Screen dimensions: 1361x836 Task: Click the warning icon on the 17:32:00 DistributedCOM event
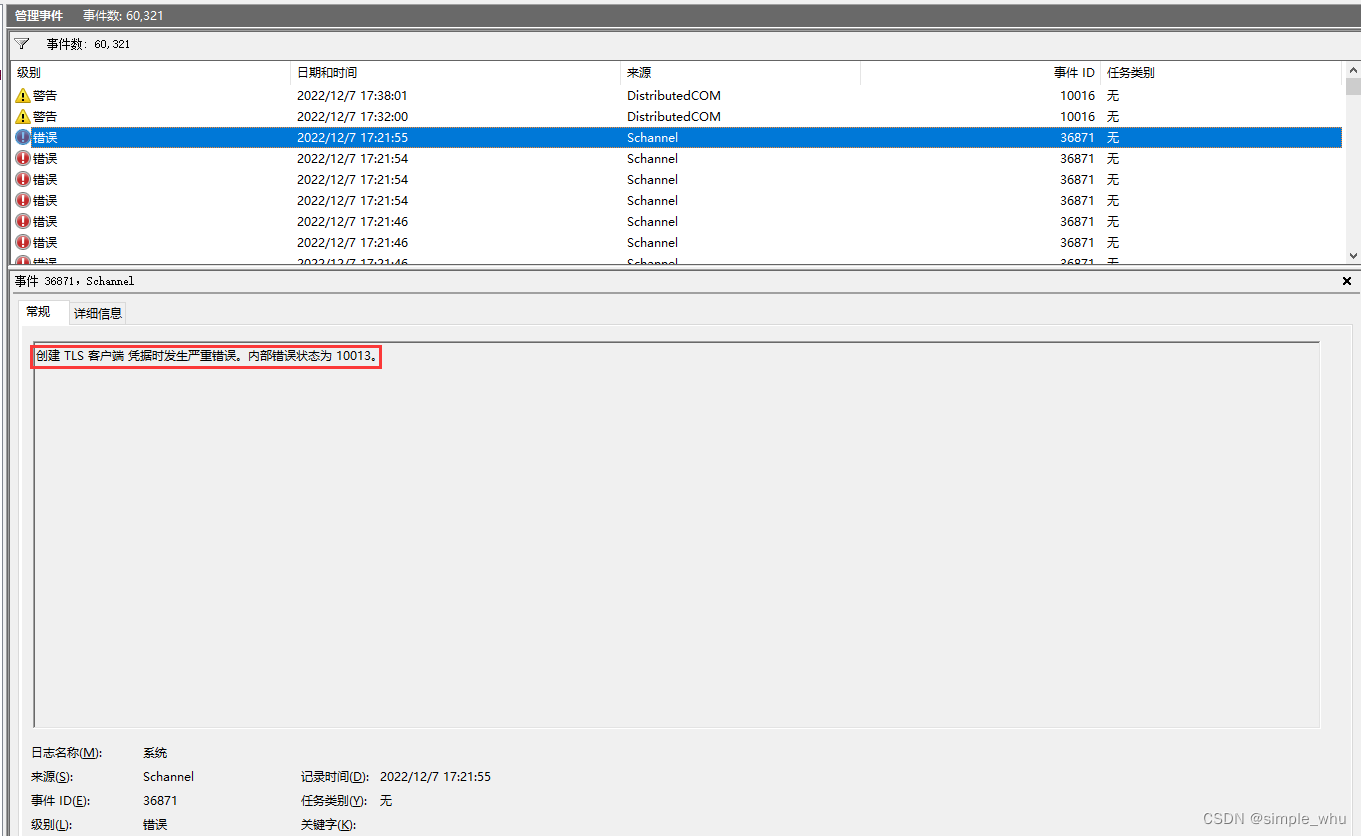(22, 116)
